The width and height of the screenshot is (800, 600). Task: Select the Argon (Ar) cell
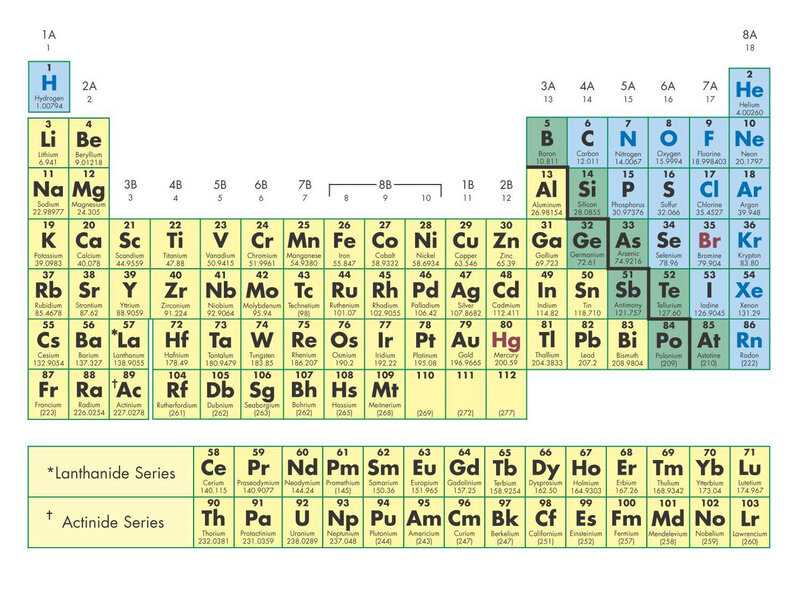coord(749,193)
